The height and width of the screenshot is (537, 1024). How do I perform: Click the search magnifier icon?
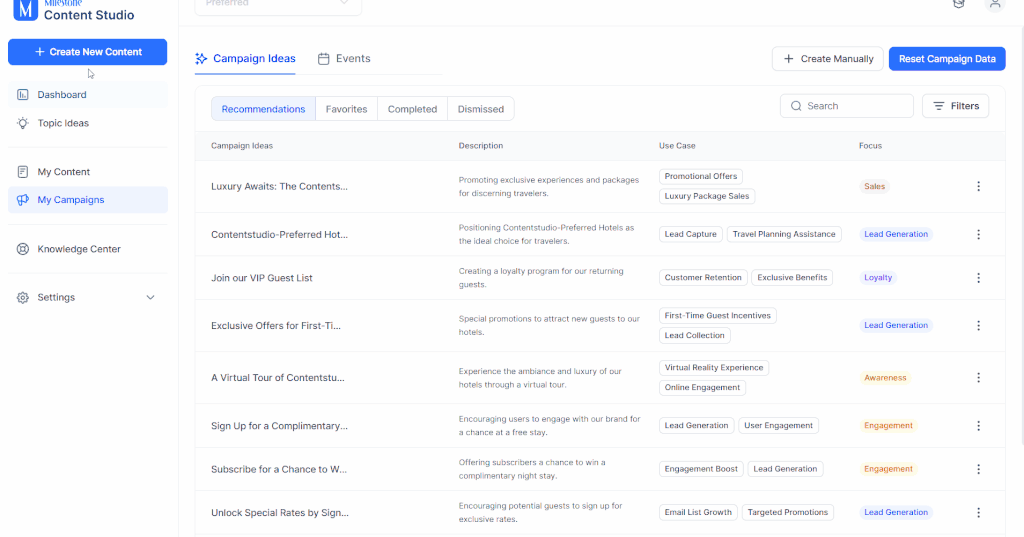[796, 106]
